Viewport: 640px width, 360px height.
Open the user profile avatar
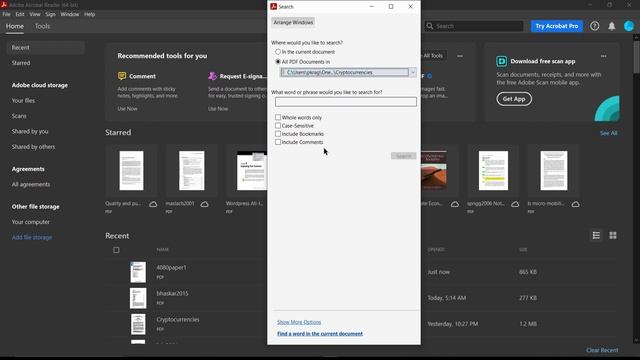[x=629, y=26]
